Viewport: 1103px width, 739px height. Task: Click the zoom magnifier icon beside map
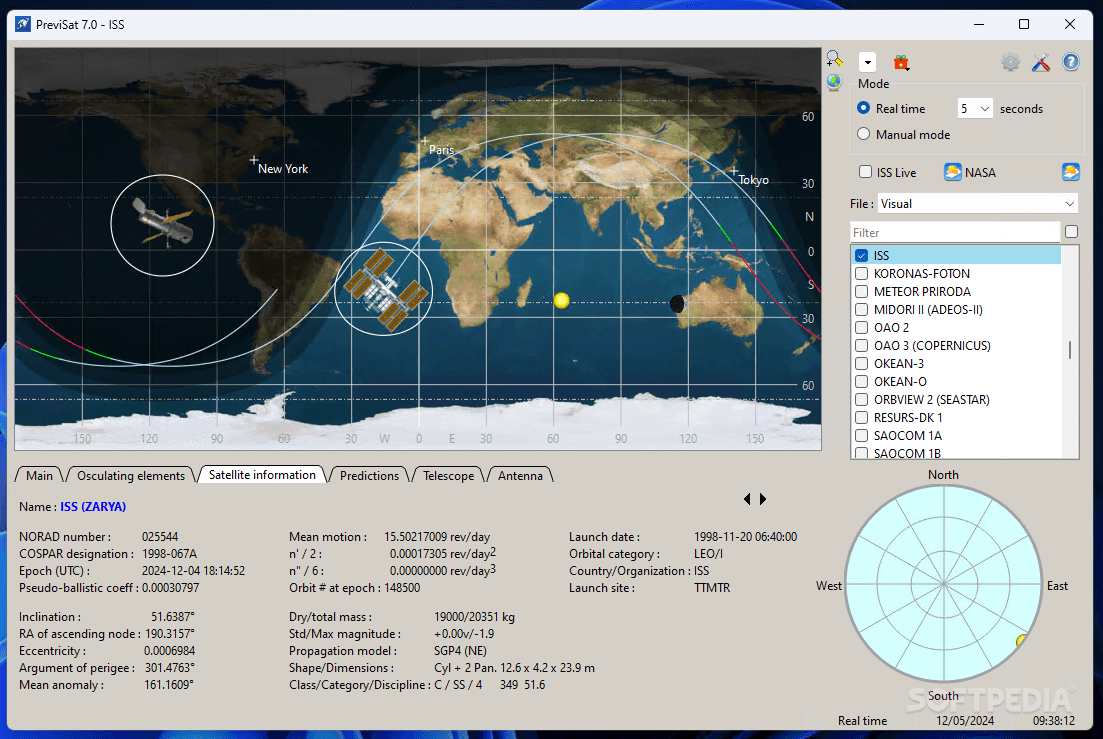point(834,59)
